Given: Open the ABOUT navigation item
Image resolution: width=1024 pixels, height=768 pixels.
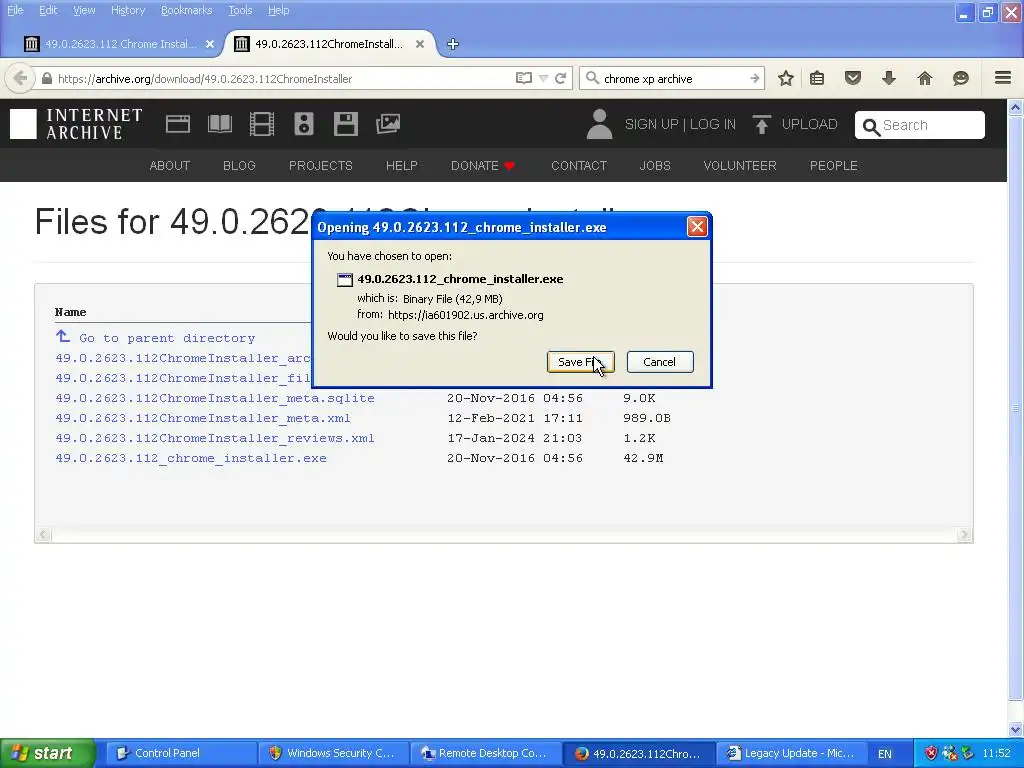Looking at the screenshot, I should point(170,166).
